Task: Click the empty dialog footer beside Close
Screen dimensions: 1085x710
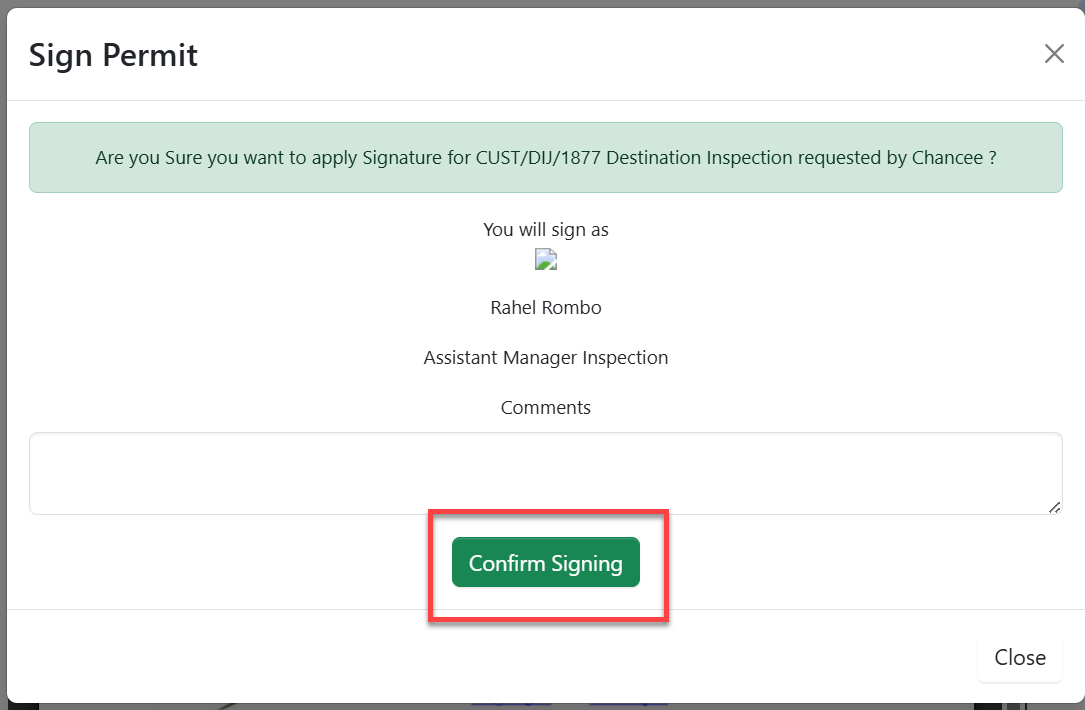Action: tap(500, 658)
